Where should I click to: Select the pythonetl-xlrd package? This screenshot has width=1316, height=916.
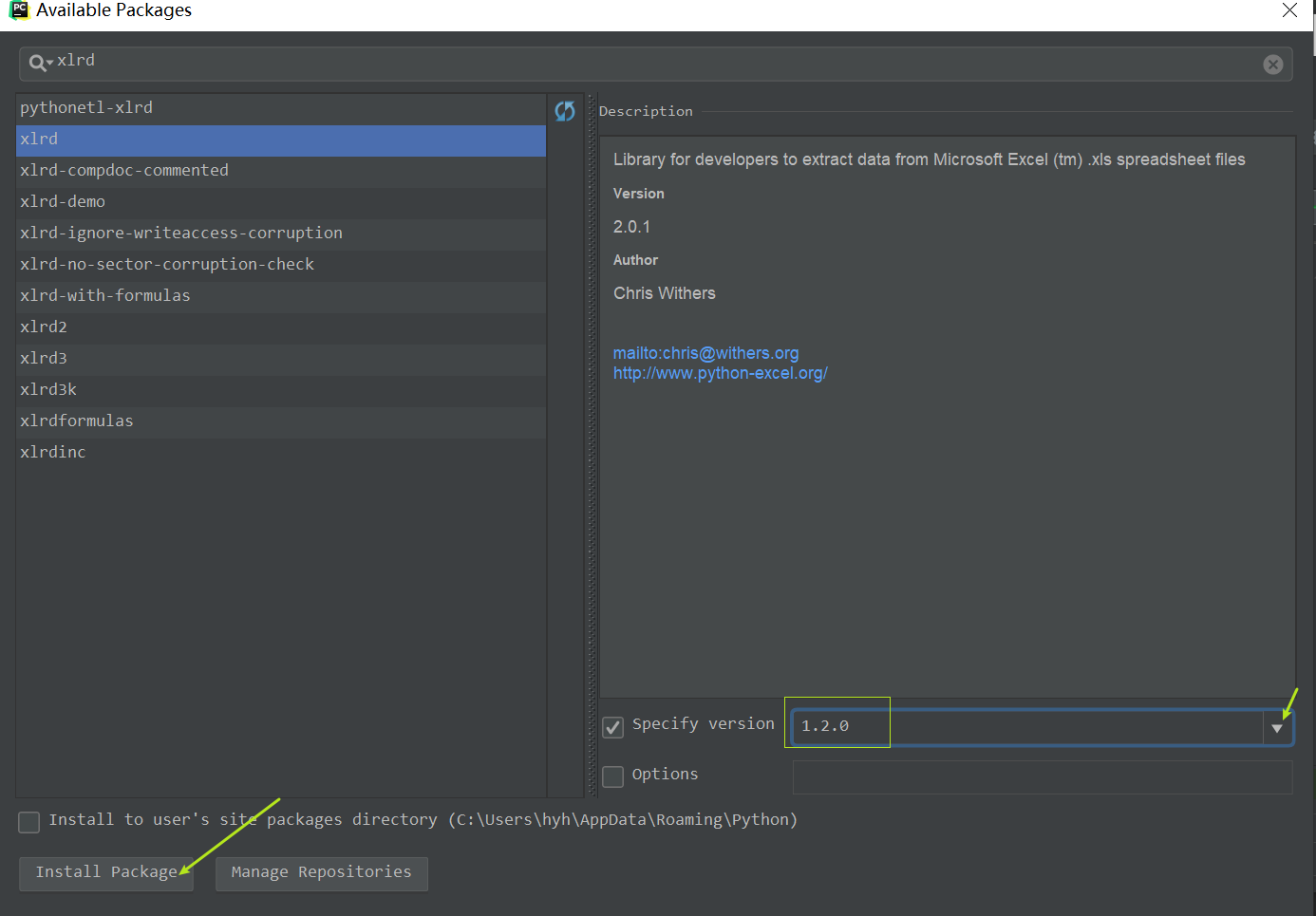point(281,108)
